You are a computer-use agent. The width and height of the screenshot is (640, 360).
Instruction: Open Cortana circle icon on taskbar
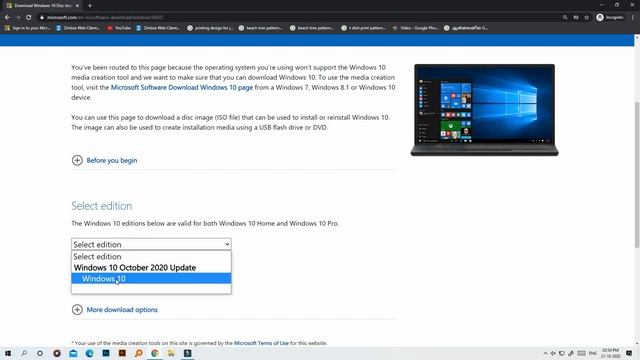[x=40, y=353]
